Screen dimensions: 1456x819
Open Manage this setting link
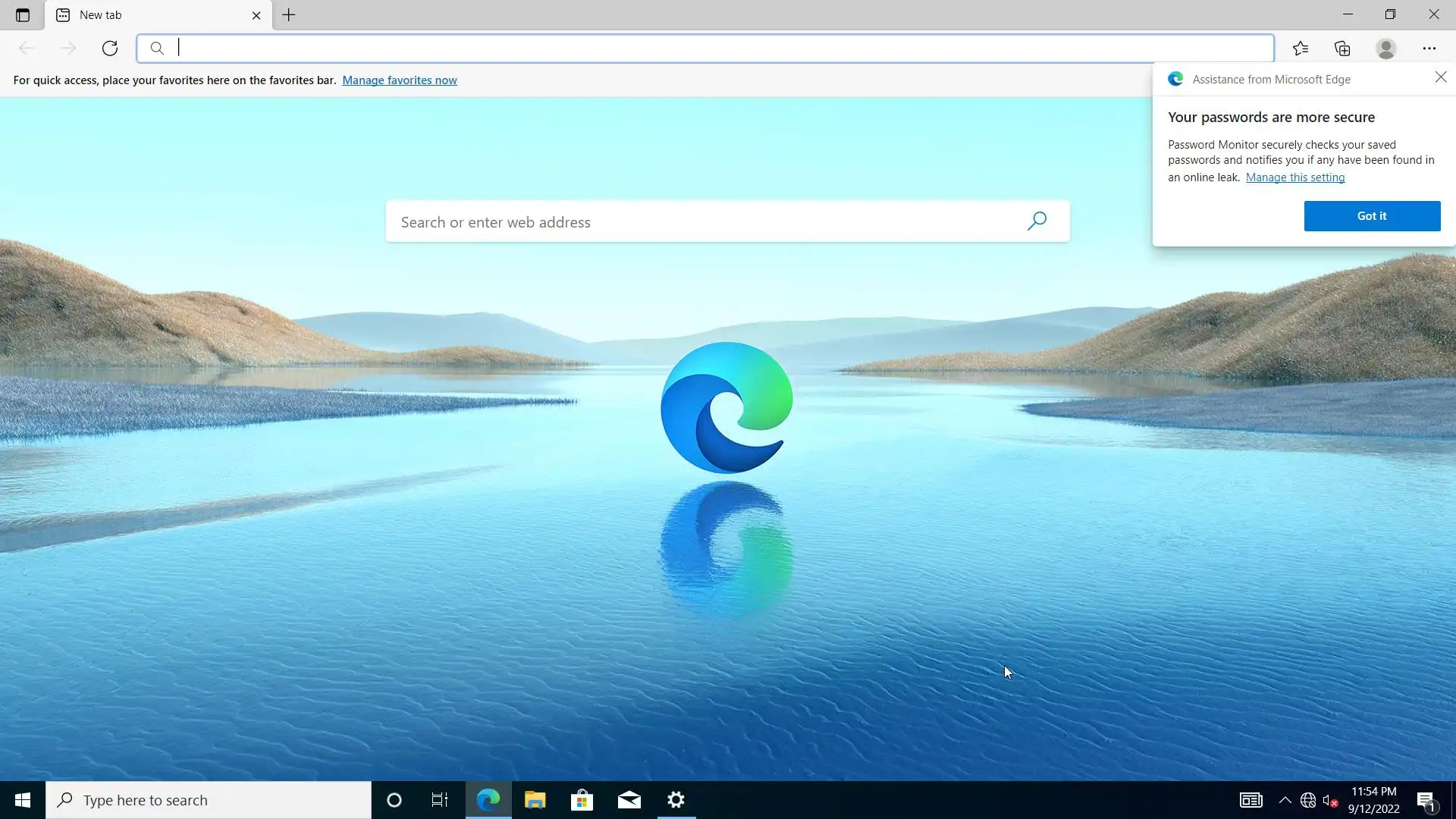coord(1294,177)
